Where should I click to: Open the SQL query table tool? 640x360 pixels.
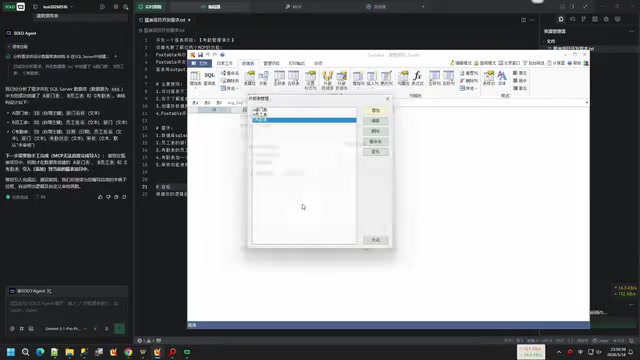pyautogui.click(x=209, y=78)
